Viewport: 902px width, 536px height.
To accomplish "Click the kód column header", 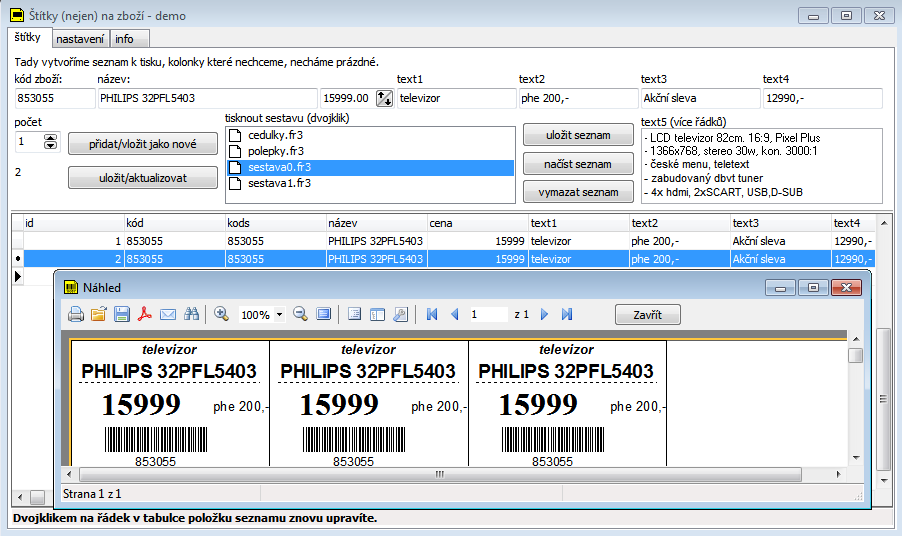I will [174, 223].
